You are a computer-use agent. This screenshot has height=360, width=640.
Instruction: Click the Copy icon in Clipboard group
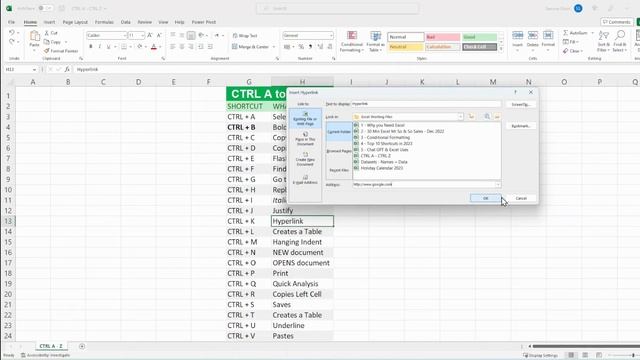tap(47, 42)
